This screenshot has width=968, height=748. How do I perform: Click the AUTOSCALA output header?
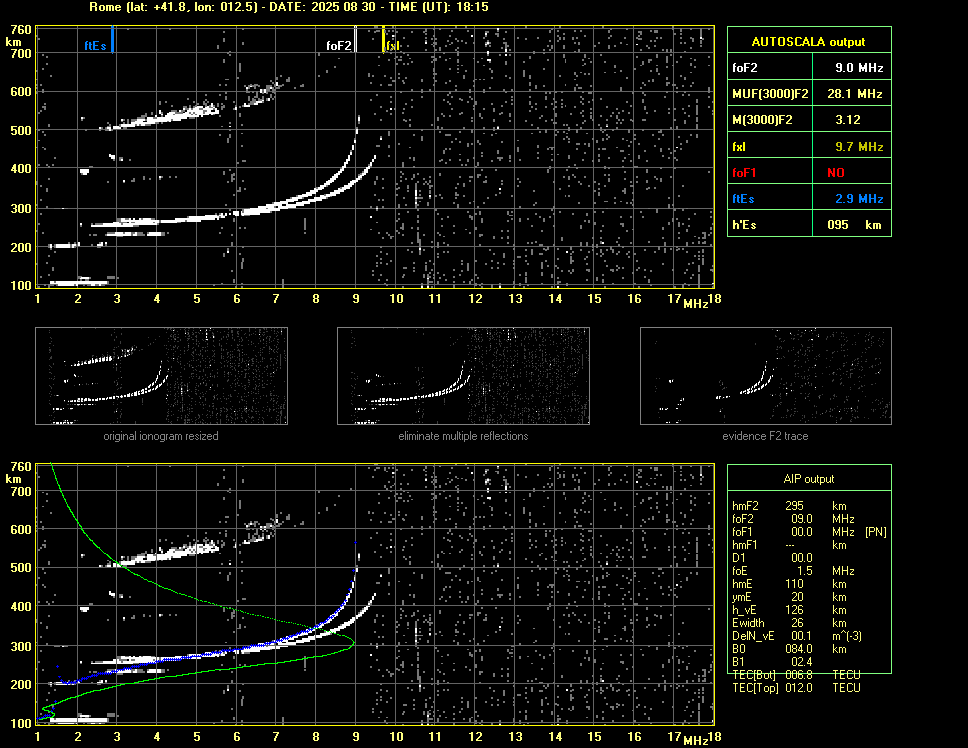pos(809,41)
